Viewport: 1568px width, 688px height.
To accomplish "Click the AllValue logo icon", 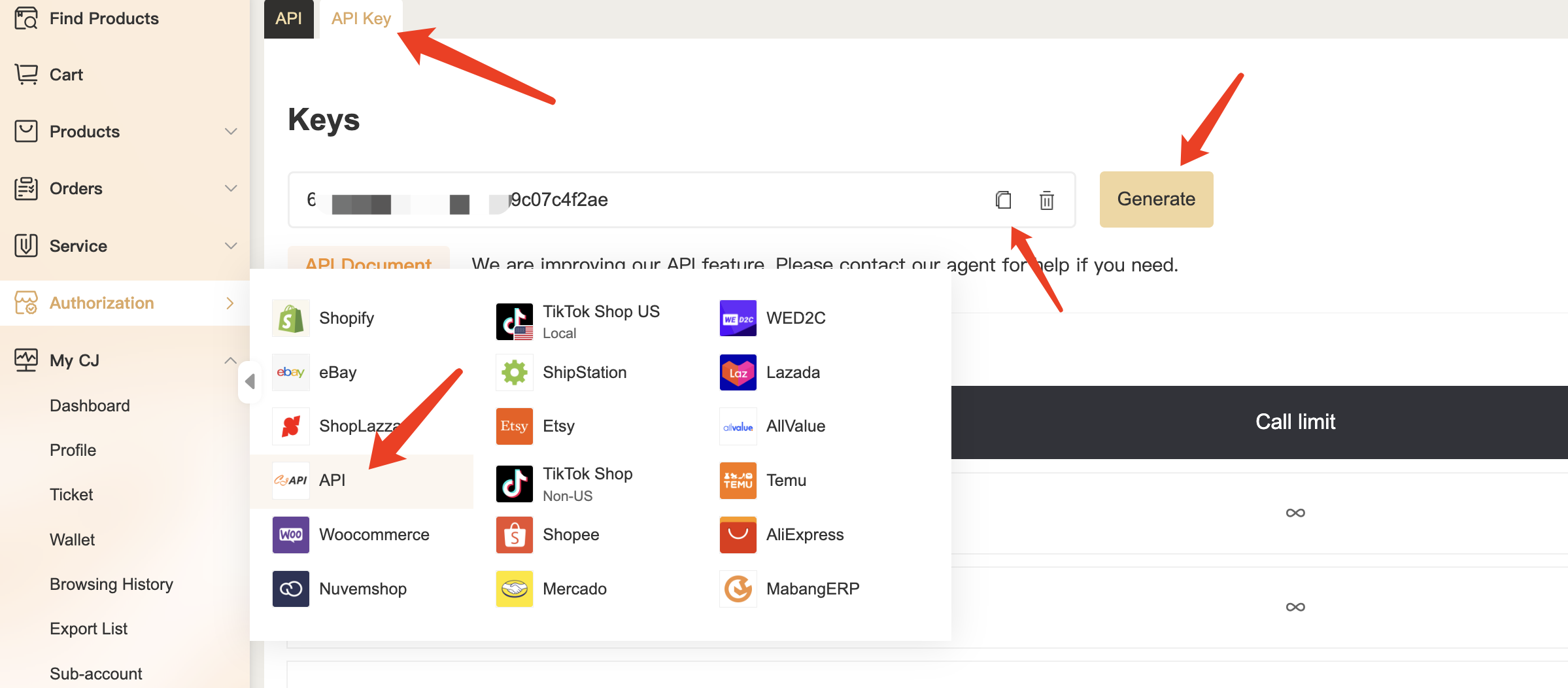I will point(738,426).
